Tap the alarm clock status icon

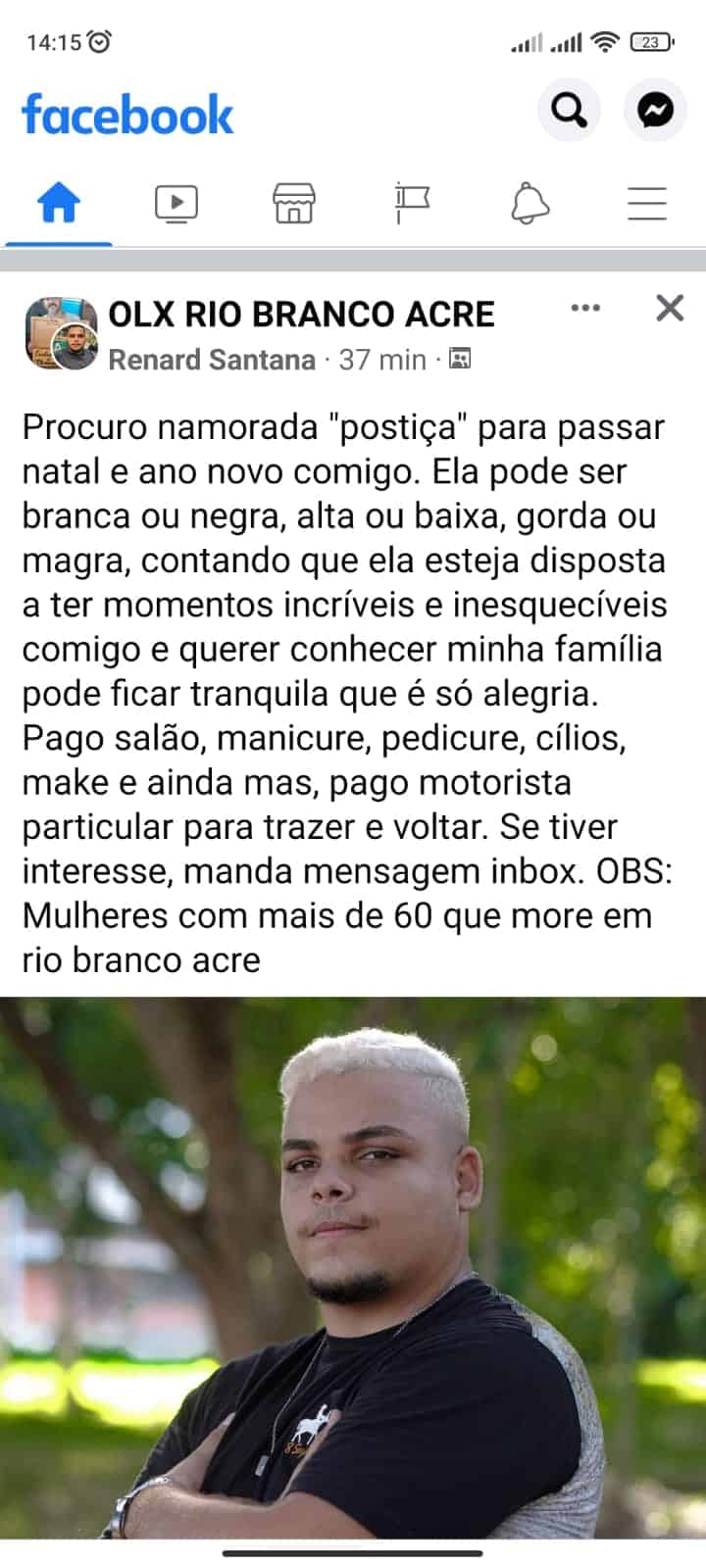(99, 41)
